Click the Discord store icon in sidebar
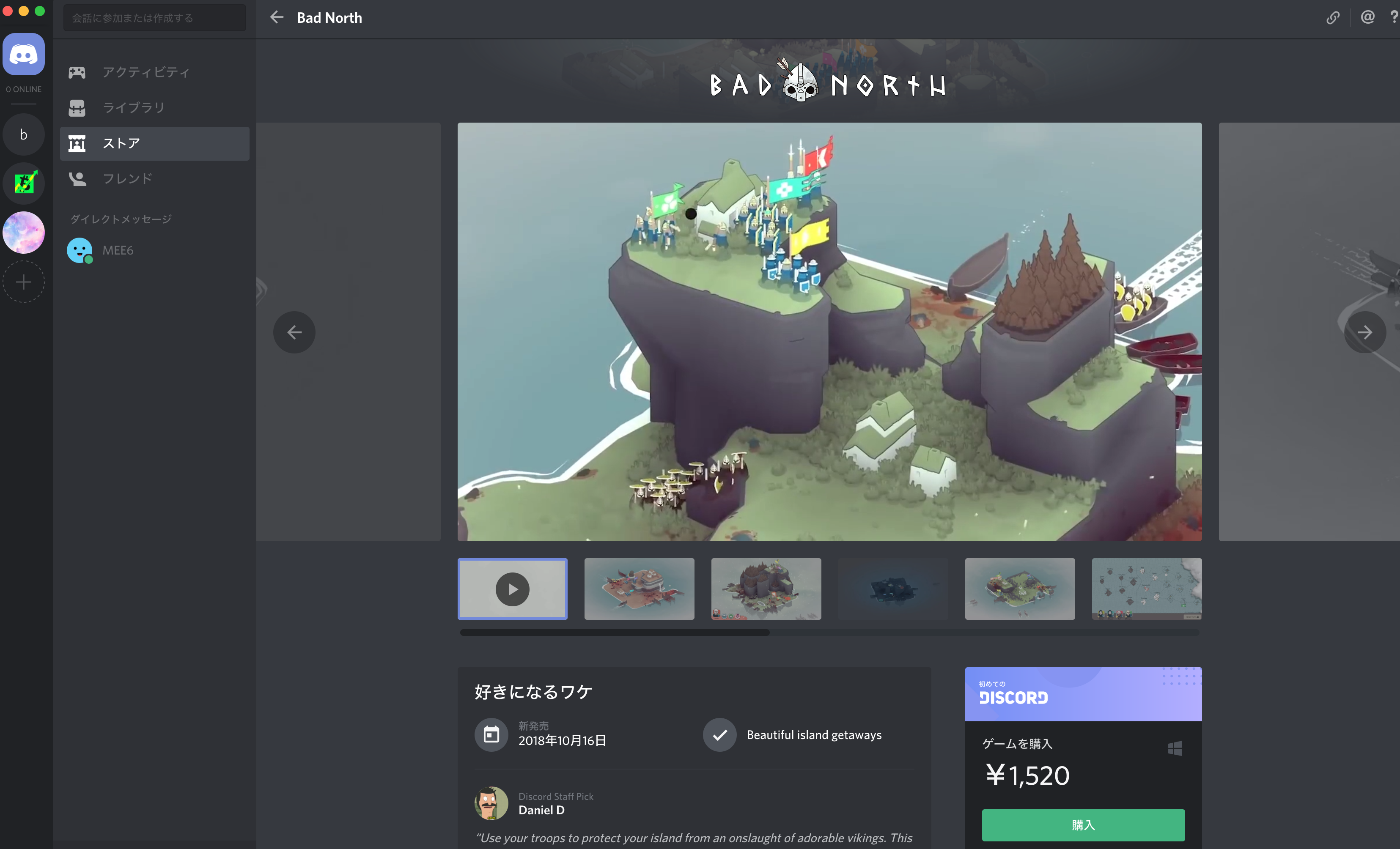 click(79, 143)
